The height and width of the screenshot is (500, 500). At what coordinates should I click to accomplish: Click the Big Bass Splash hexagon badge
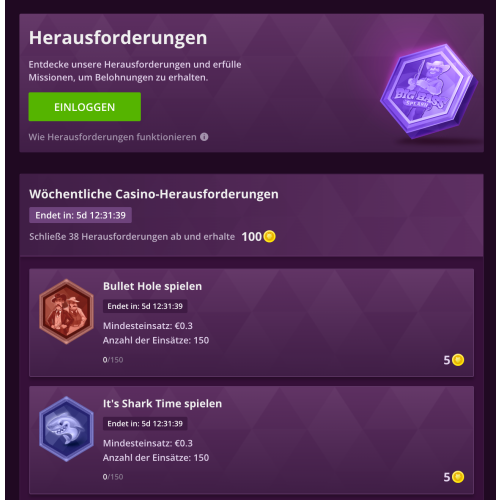click(x=429, y=91)
